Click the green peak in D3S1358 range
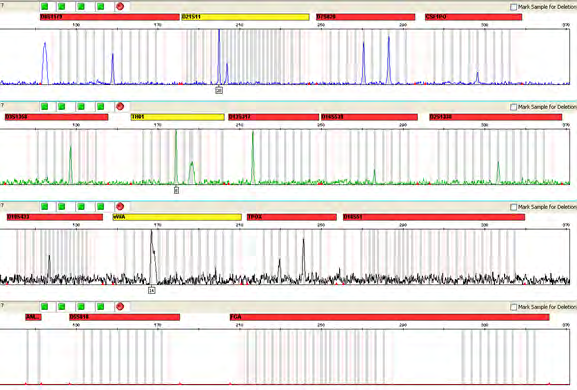The height and width of the screenshot is (390, 577). (71, 164)
